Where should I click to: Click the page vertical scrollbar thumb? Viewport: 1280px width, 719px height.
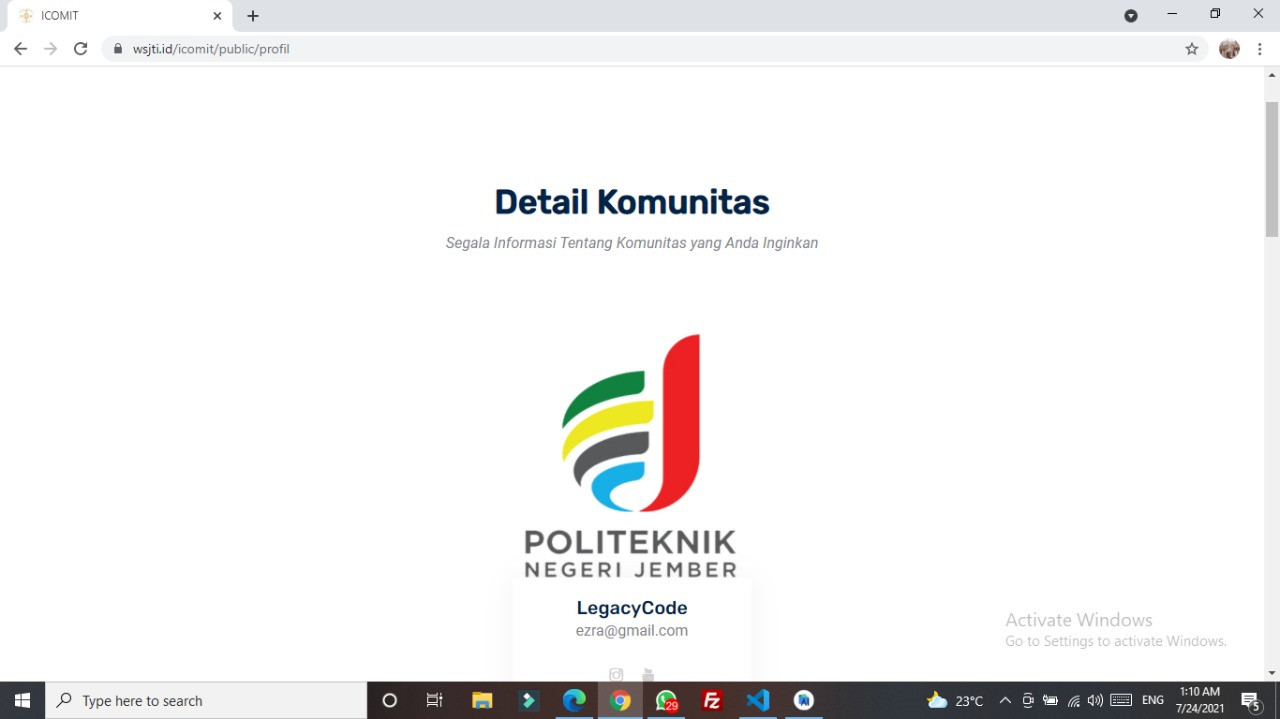pyautogui.click(x=1272, y=168)
